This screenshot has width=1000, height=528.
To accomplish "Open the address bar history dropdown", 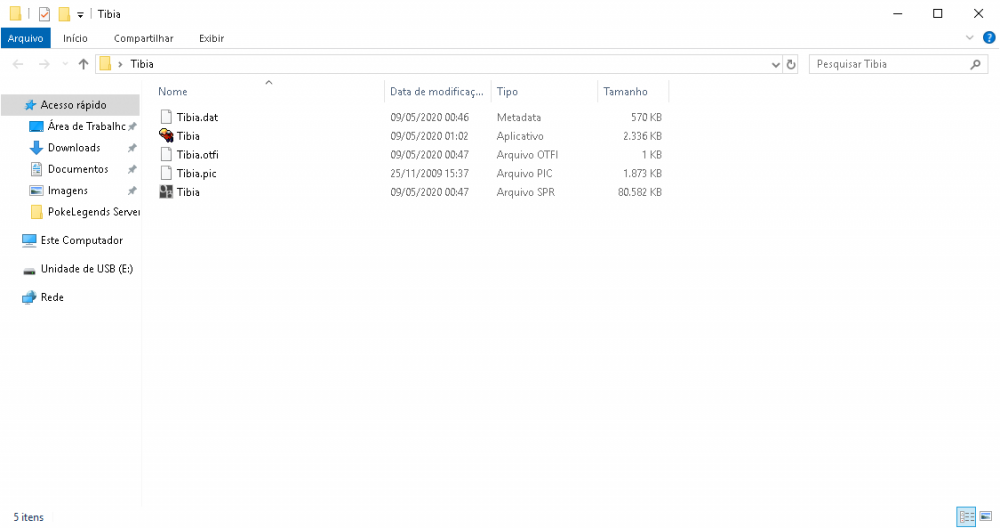I will point(776,64).
